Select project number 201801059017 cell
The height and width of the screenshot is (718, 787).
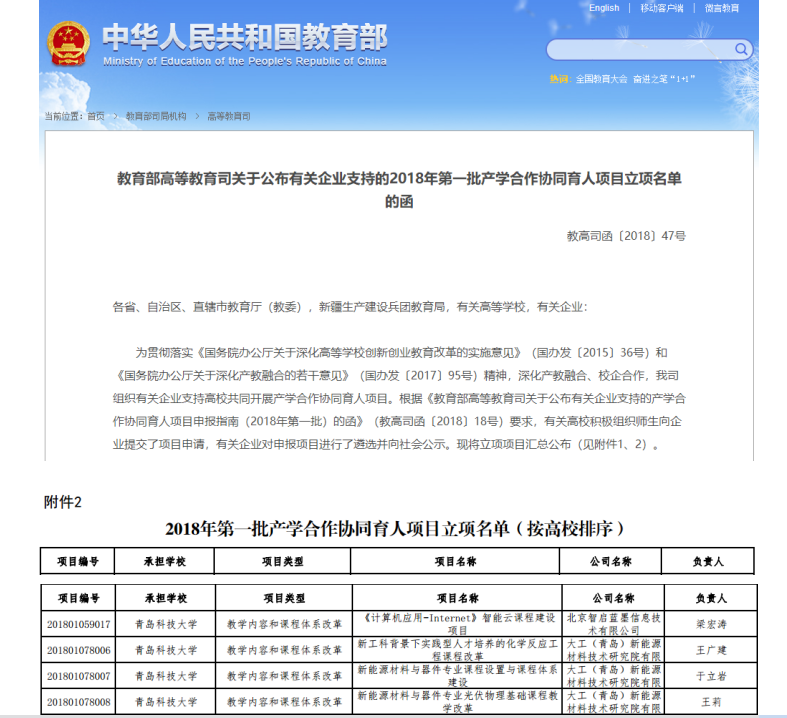78,624
